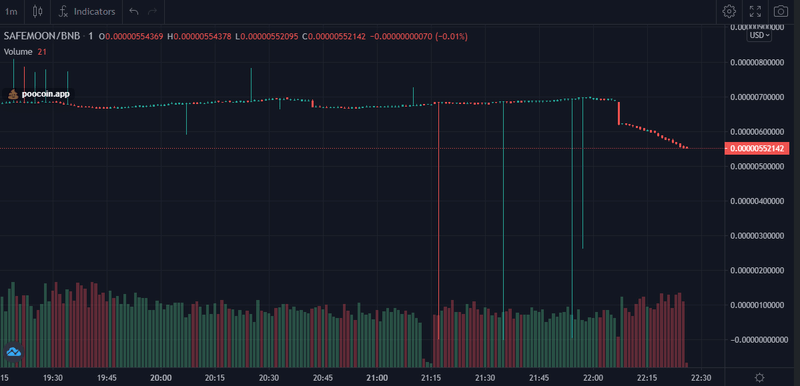
Task: Click the Volume indicator label
Action: (18, 52)
